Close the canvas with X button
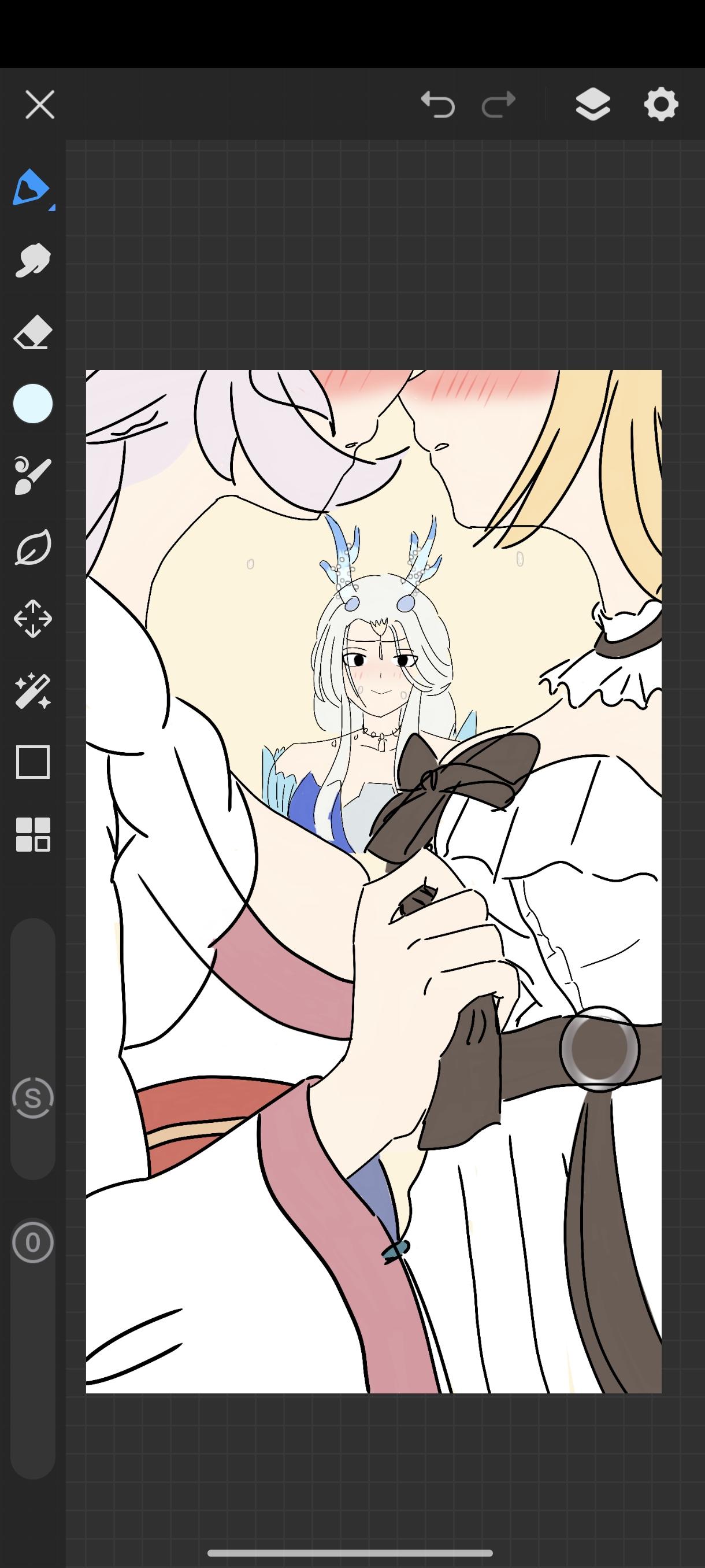The width and height of the screenshot is (705, 1568). [40, 104]
